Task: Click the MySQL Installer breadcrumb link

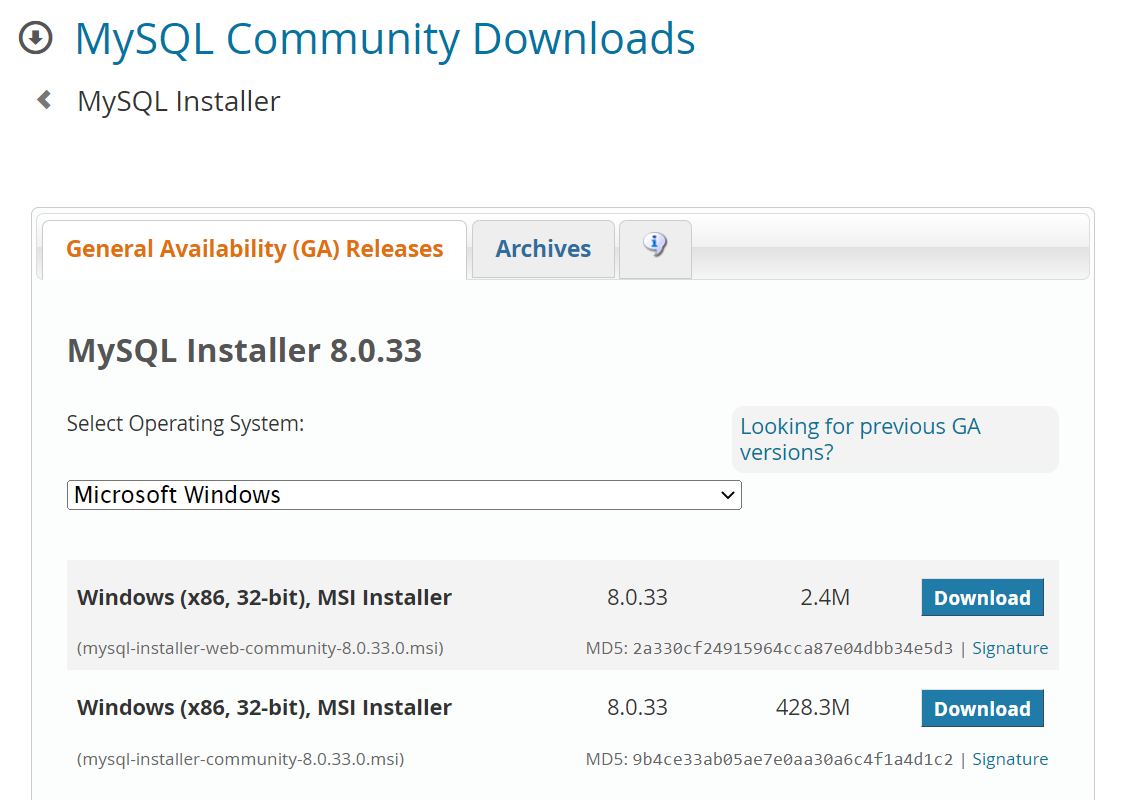Action: (x=178, y=100)
